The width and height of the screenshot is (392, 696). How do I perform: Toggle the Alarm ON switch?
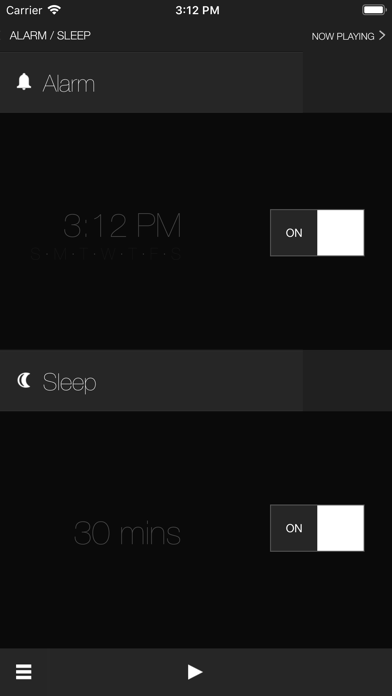[317, 233]
